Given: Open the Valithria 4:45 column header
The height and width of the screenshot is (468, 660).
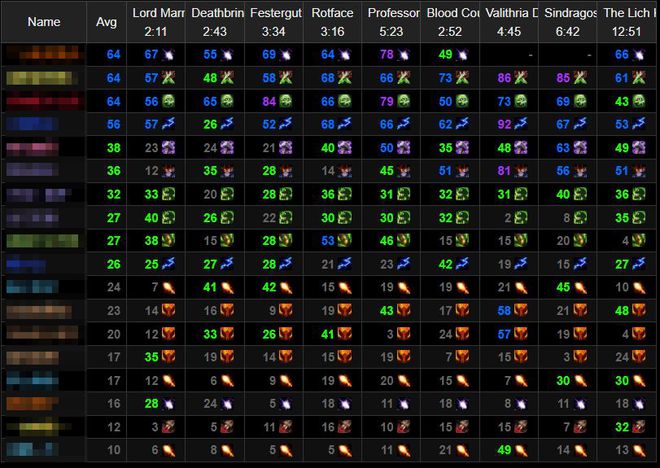Looking at the screenshot, I should pos(509,22).
